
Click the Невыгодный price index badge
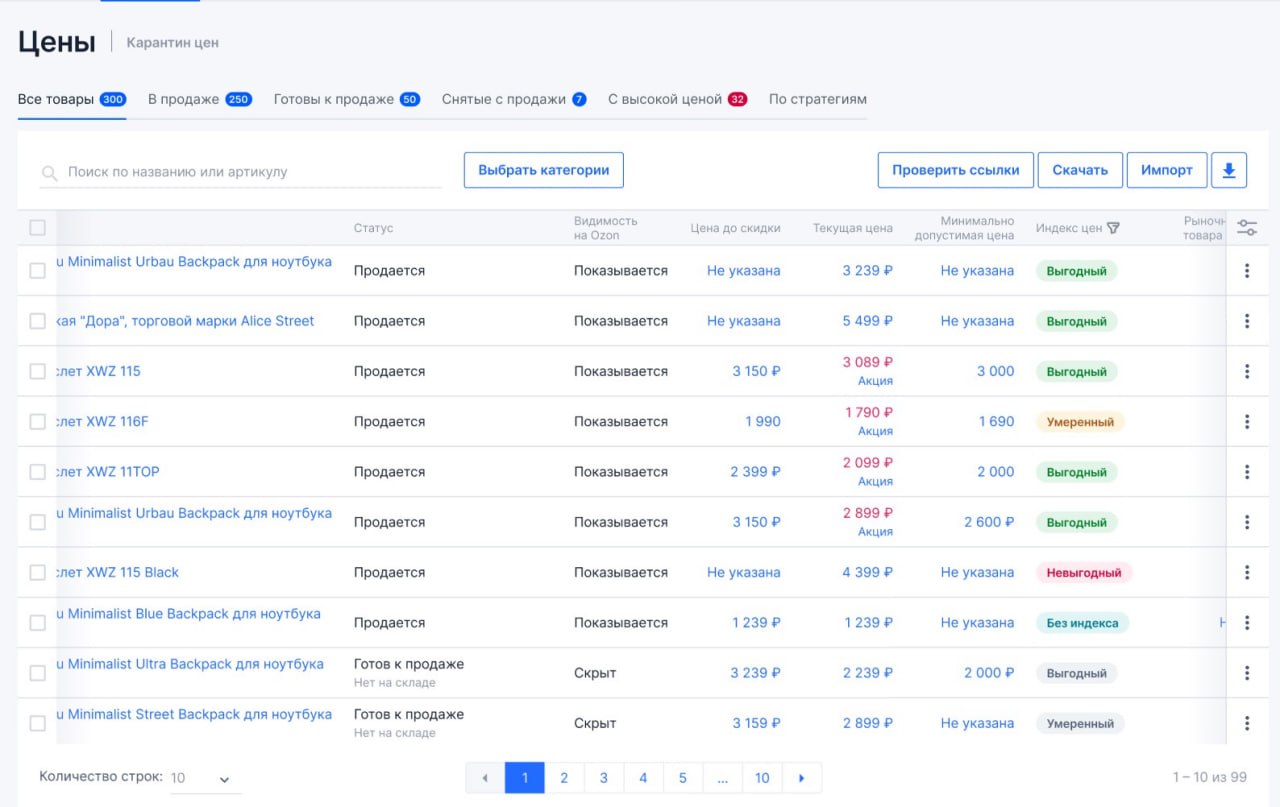(x=1083, y=573)
